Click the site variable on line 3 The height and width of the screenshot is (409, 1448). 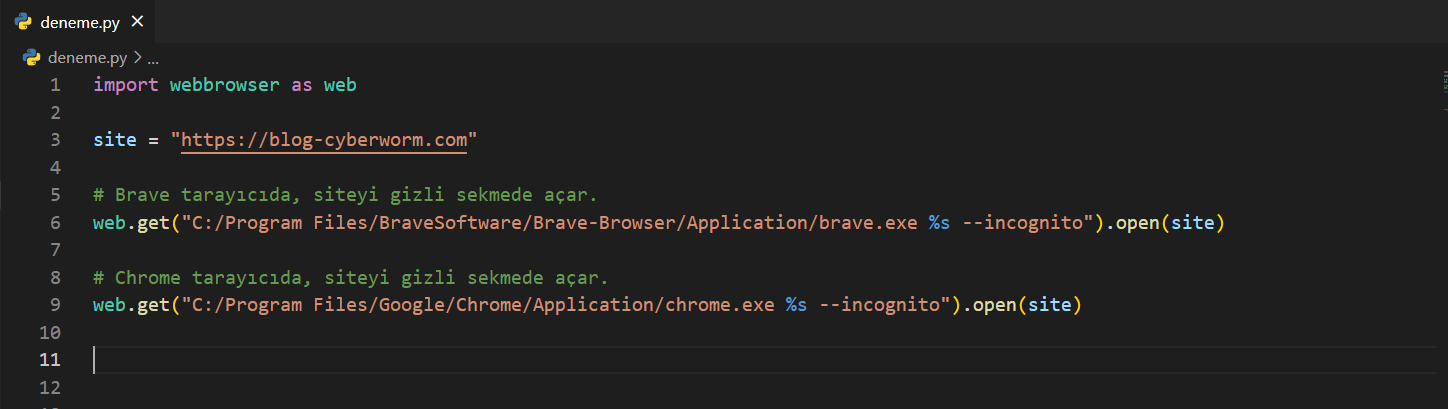click(114, 139)
